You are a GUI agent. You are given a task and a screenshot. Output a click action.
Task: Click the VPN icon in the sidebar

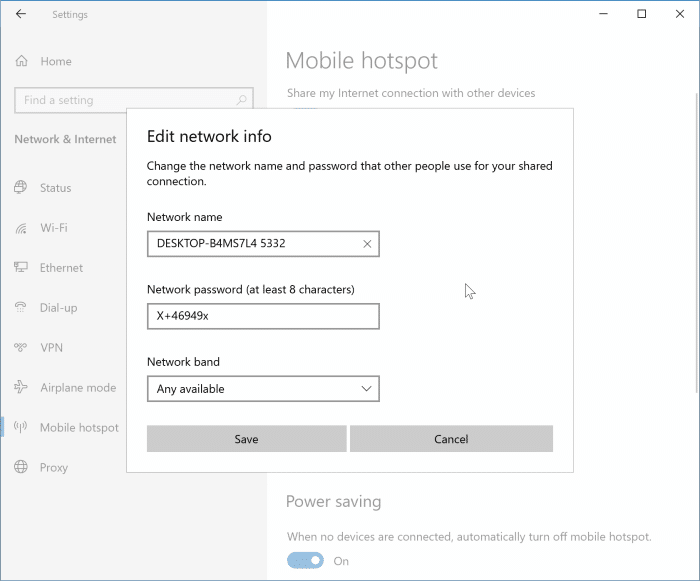21,347
